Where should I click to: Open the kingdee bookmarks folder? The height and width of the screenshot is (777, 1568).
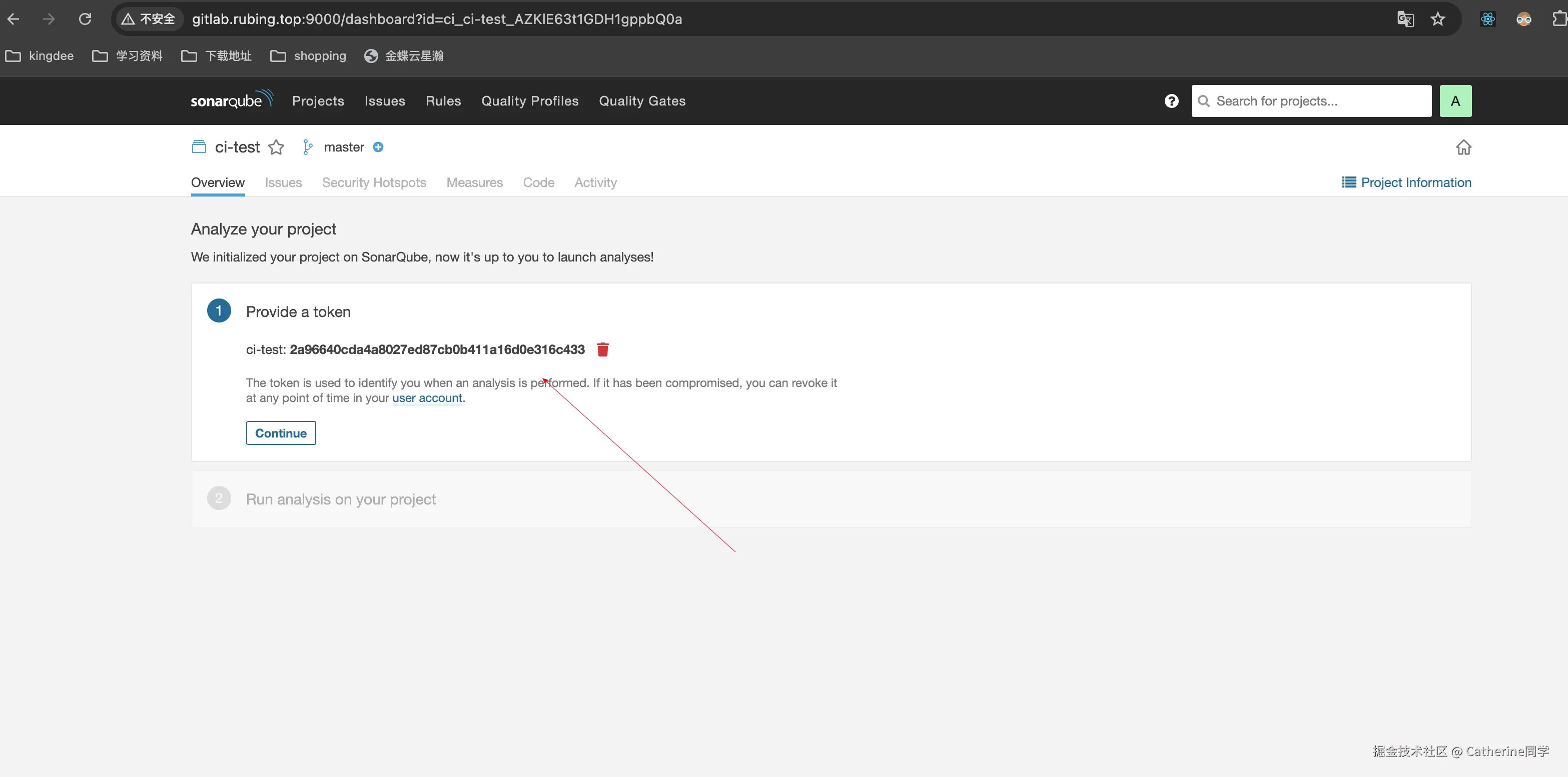40,56
